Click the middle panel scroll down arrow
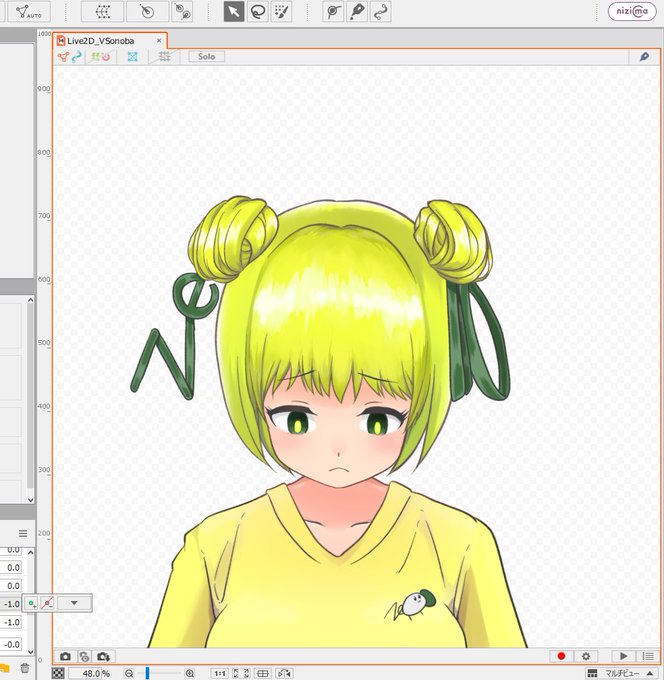664x680 pixels. (x=30, y=500)
